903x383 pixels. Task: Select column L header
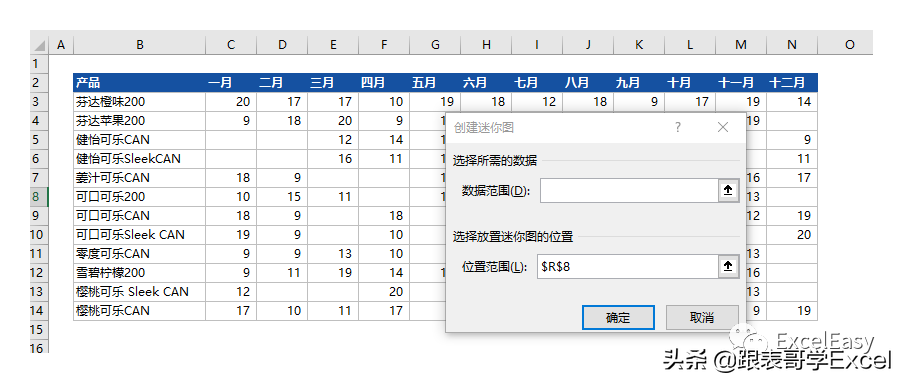(x=690, y=45)
